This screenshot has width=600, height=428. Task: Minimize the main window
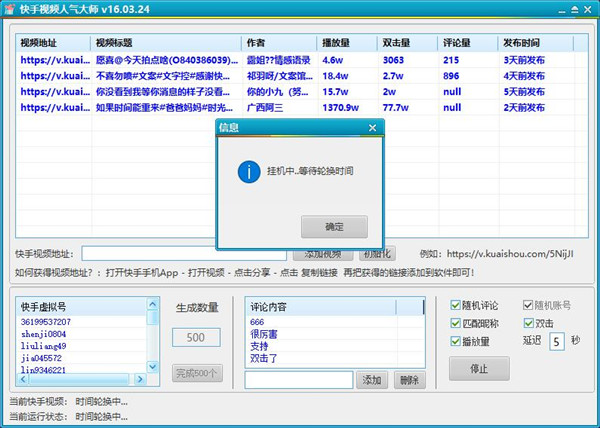561,10
